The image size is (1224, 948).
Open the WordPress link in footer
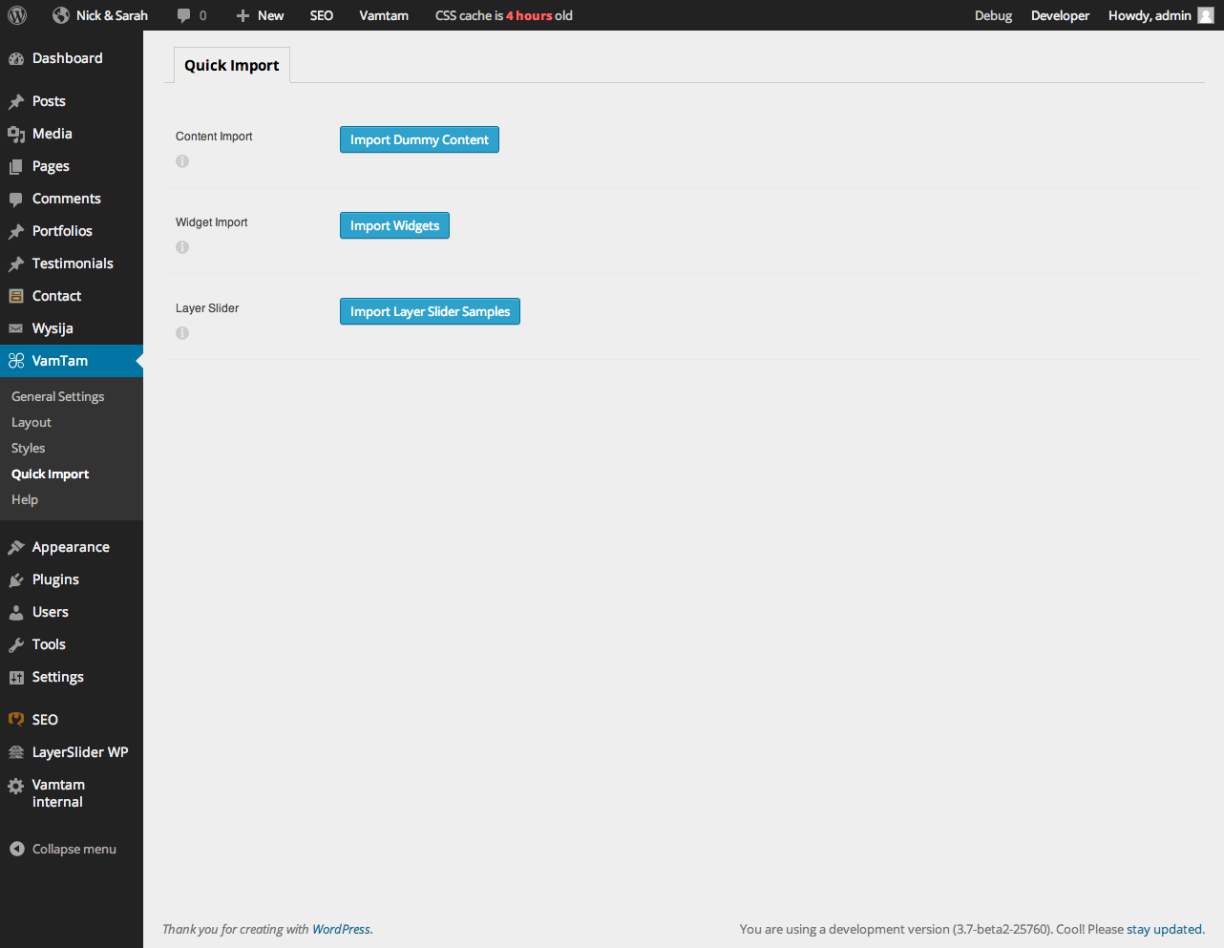pos(340,929)
